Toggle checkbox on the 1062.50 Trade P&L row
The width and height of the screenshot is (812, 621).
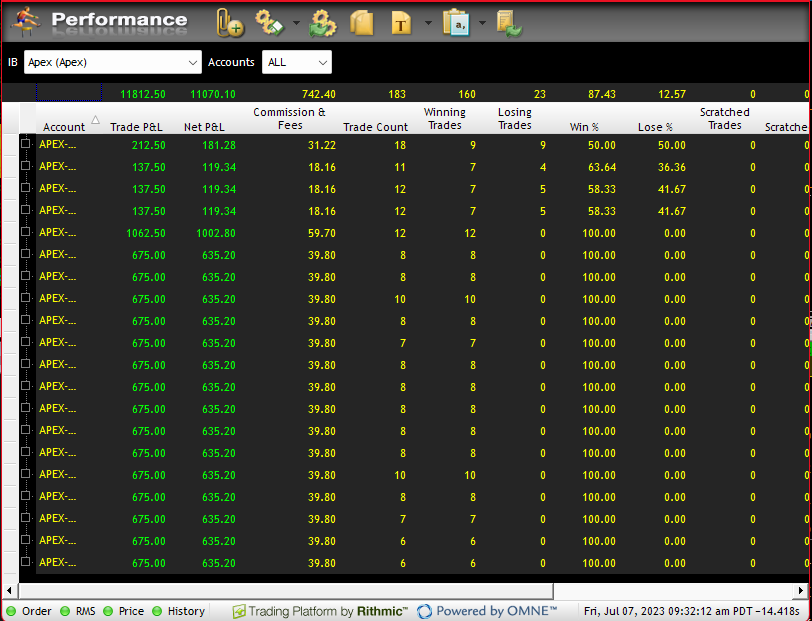(x=26, y=233)
